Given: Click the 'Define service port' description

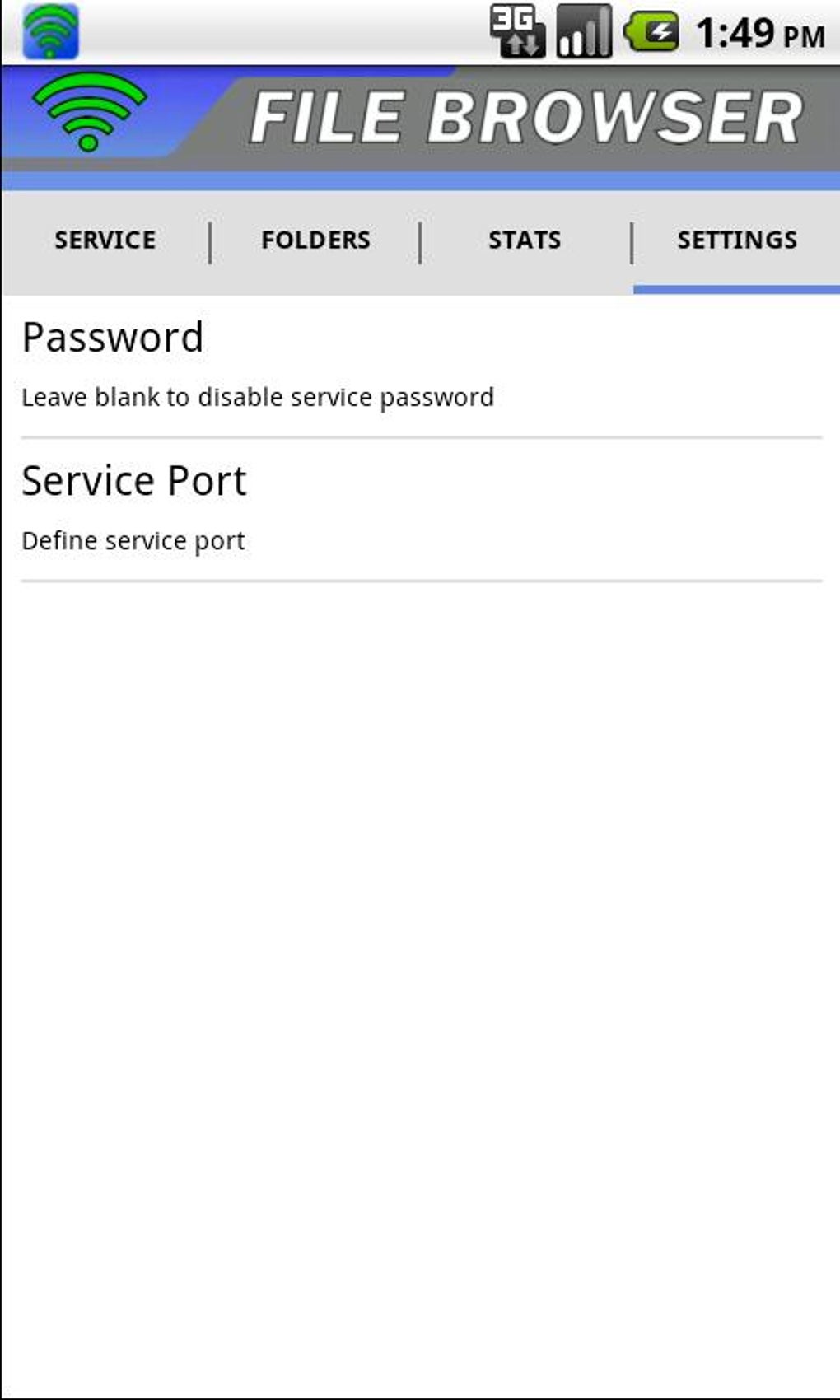Looking at the screenshot, I should click(133, 541).
